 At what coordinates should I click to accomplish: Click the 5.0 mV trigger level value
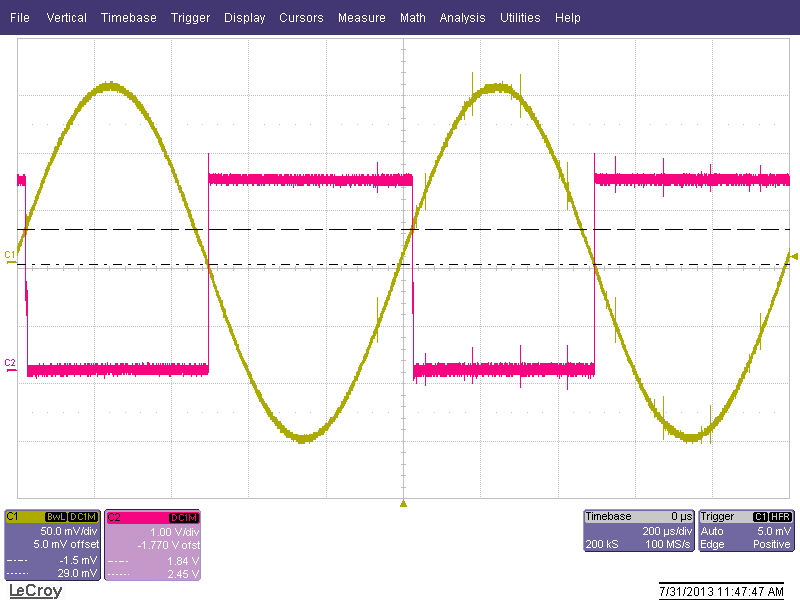coord(773,531)
